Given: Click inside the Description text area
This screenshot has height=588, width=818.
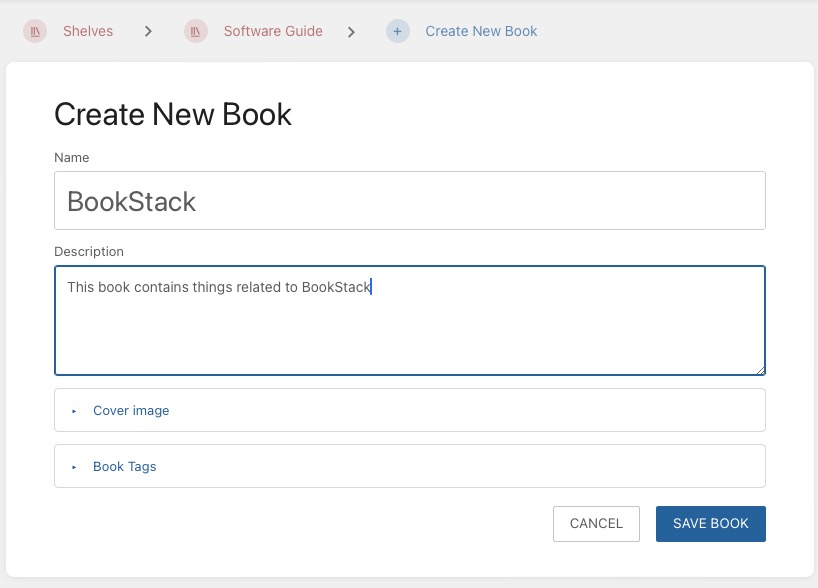Looking at the screenshot, I should [x=409, y=320].
